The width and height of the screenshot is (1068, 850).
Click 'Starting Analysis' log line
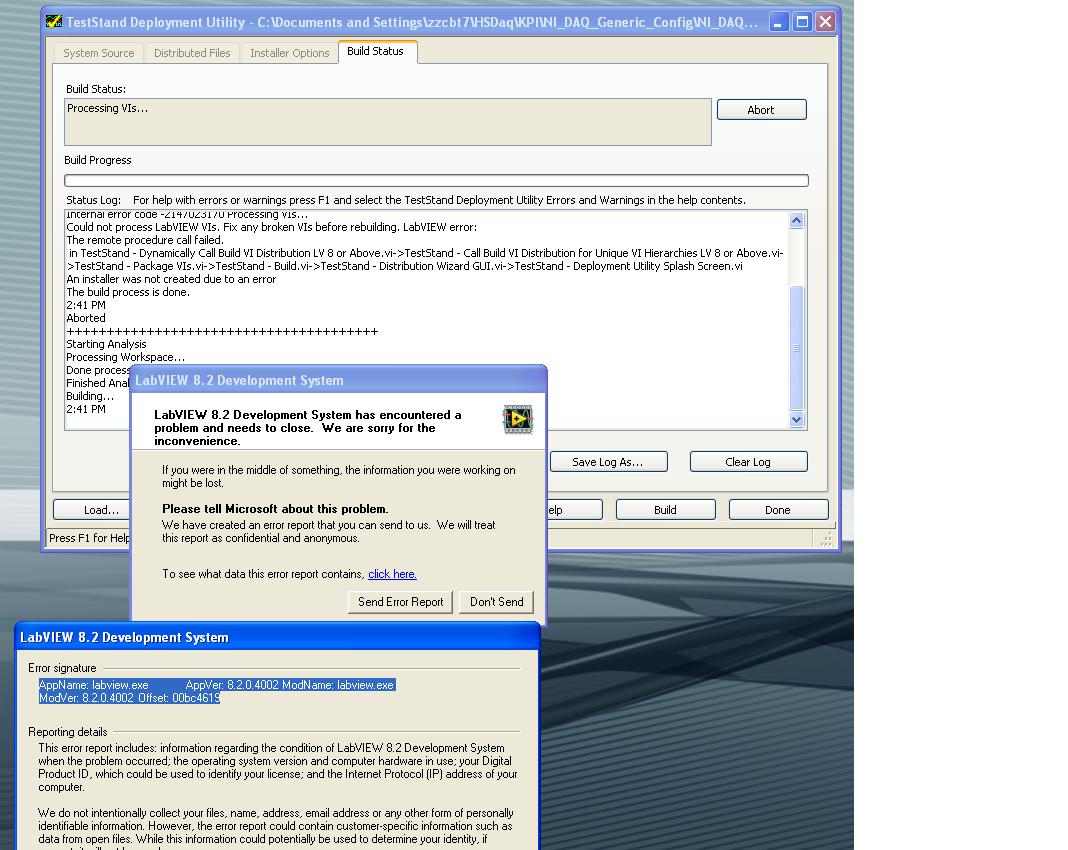click(106, 344)
